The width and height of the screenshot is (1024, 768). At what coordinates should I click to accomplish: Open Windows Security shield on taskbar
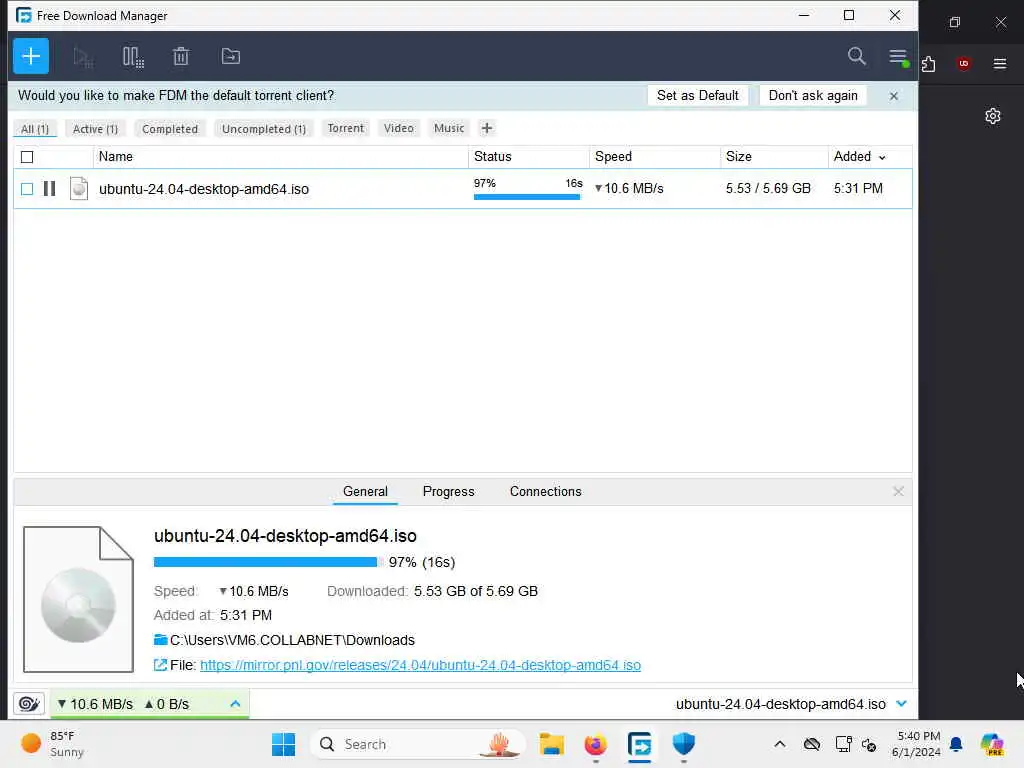683,744
